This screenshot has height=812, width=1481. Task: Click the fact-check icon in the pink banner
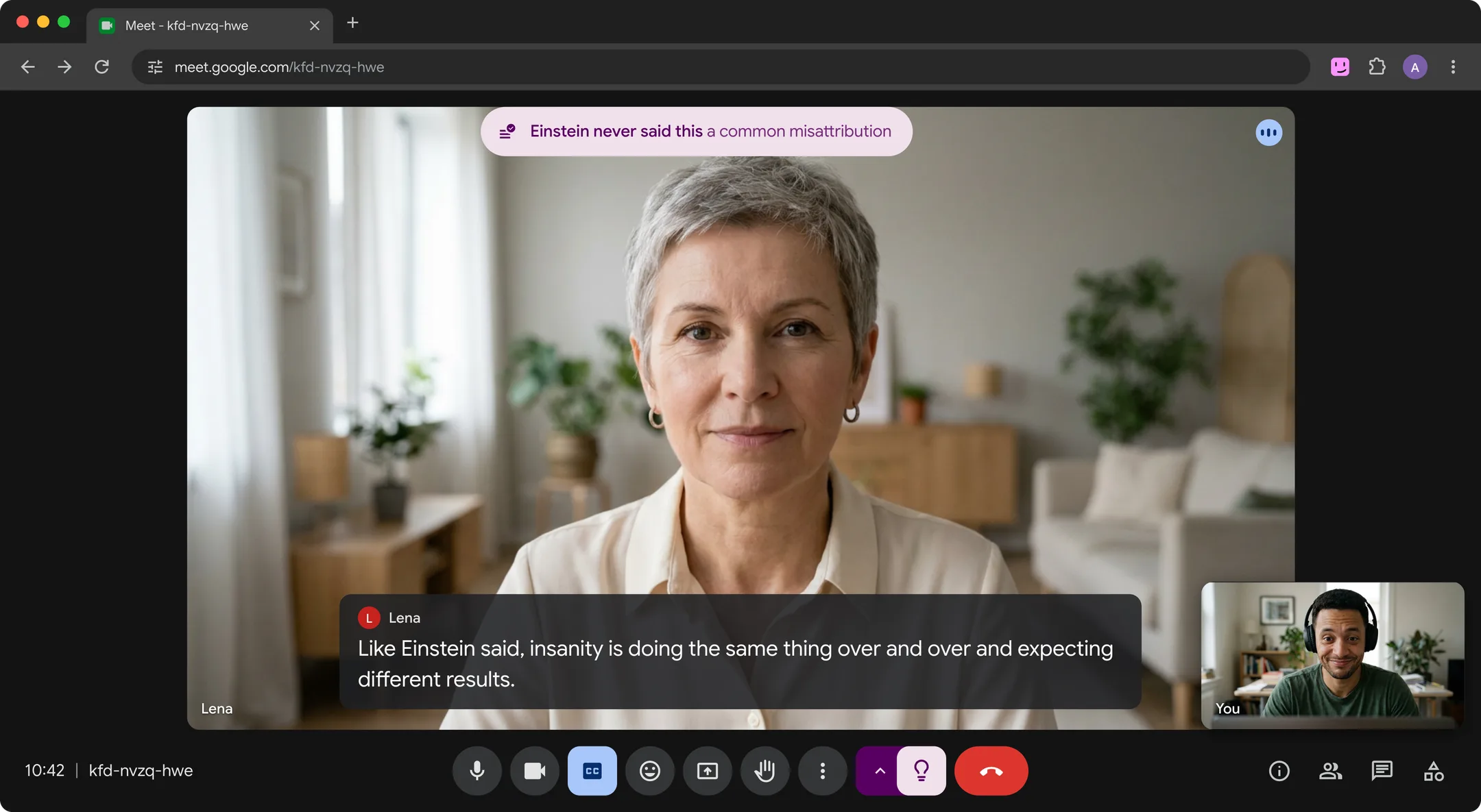click(x=507, y=132)
